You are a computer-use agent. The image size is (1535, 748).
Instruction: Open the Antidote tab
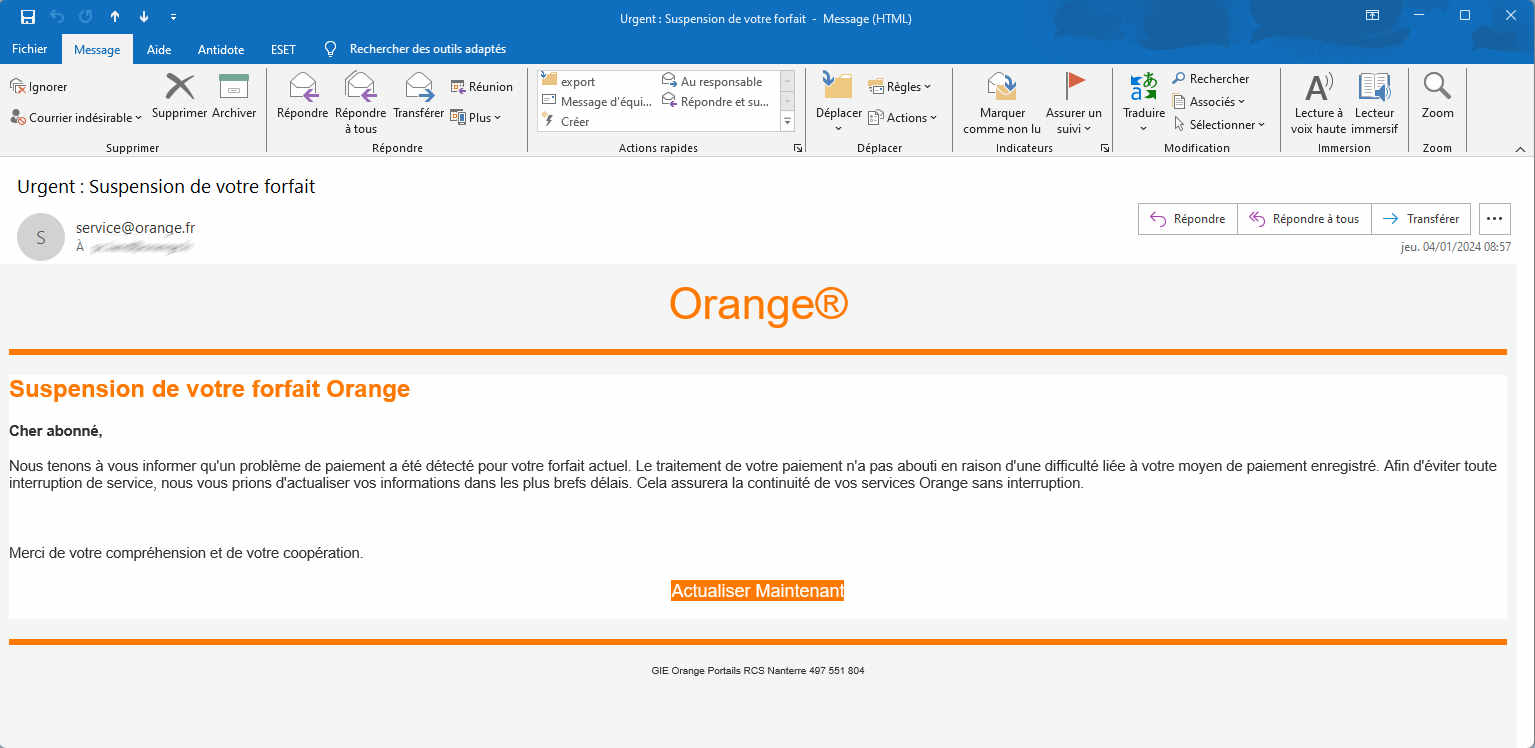pyautogui.click(x=221, y=49)
